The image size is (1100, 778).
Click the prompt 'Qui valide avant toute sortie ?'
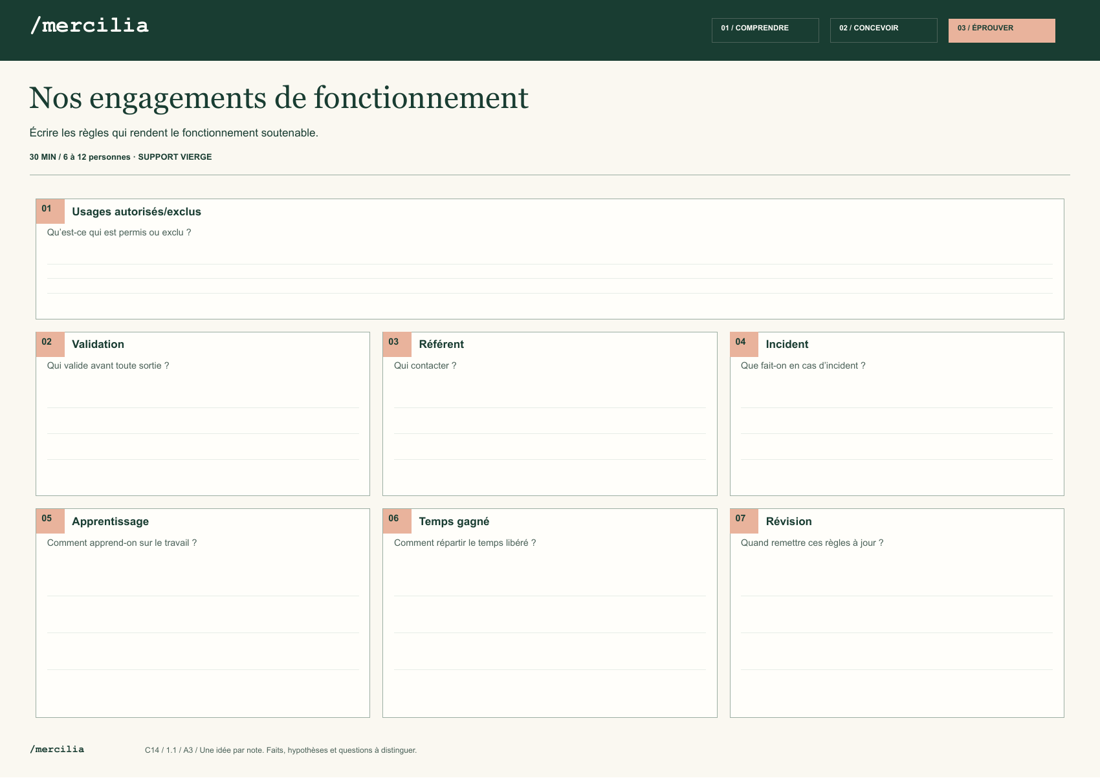pyautogui.click(x=108, y=365)
